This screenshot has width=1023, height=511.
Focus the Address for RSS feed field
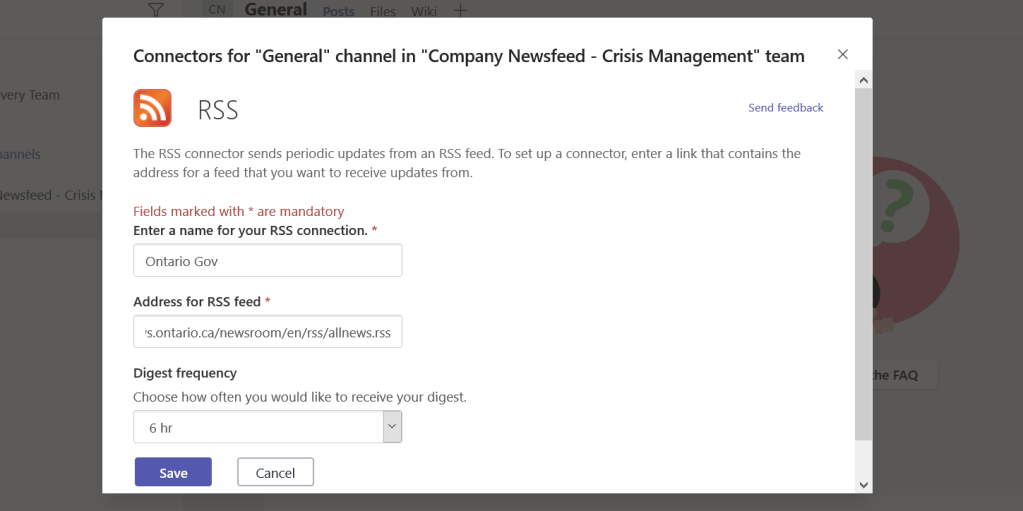pos(268,332)
